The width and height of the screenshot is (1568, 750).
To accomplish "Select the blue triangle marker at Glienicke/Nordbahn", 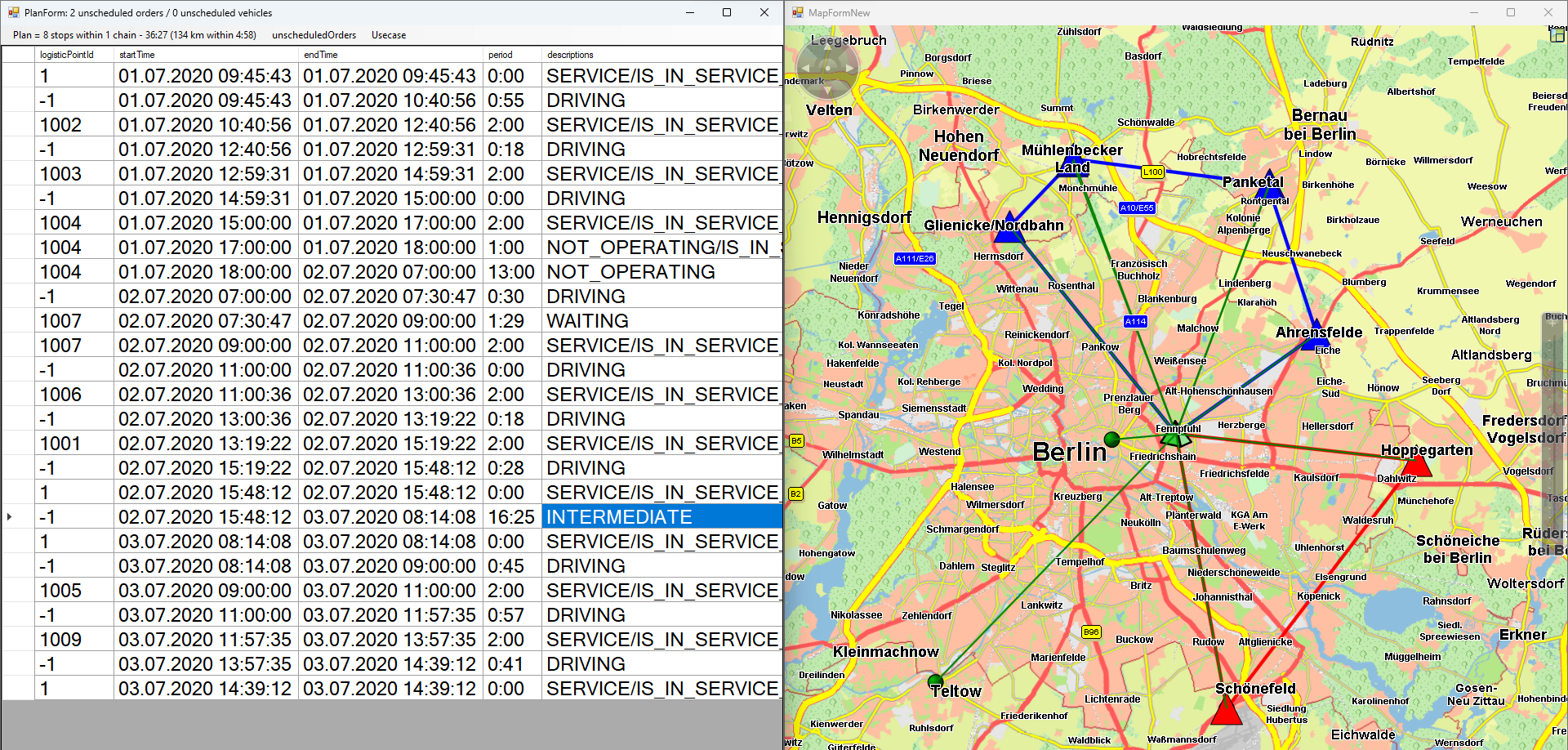I will [1009, 234].
